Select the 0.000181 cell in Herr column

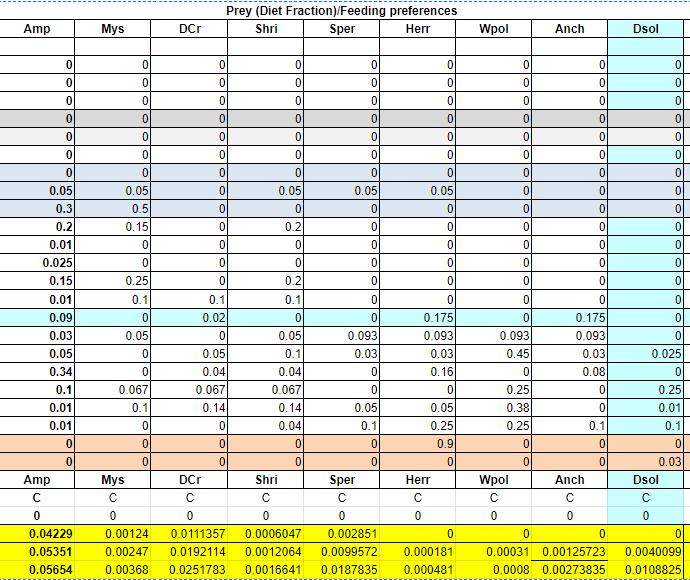click(x=418, y=552)
